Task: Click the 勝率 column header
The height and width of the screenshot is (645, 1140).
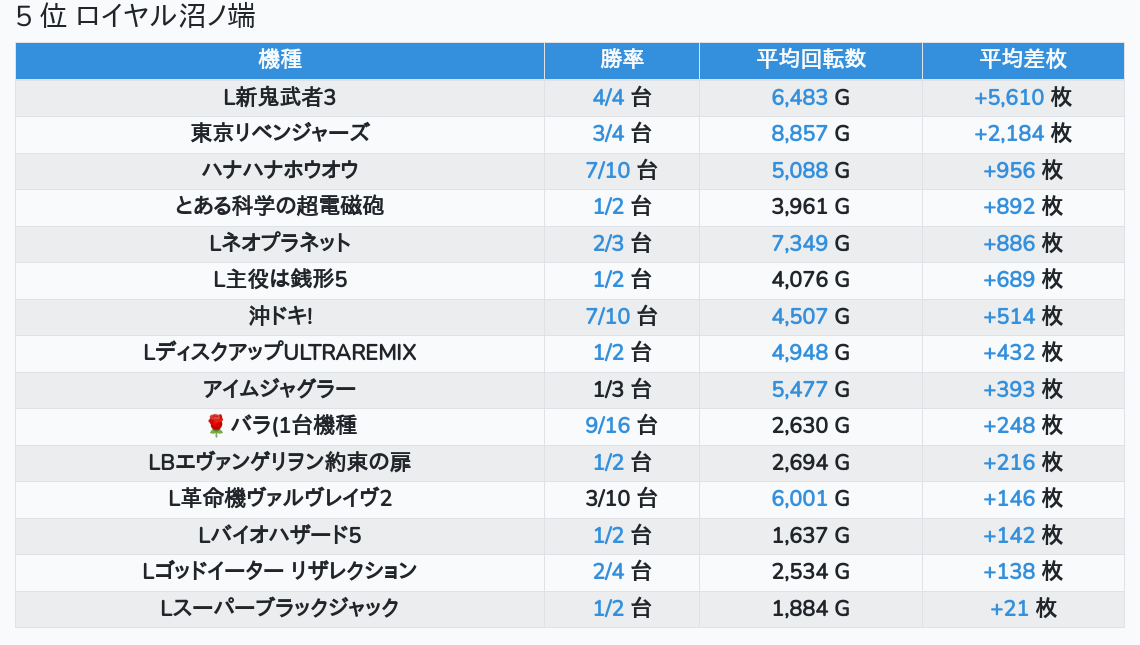Action: [622, 60]
